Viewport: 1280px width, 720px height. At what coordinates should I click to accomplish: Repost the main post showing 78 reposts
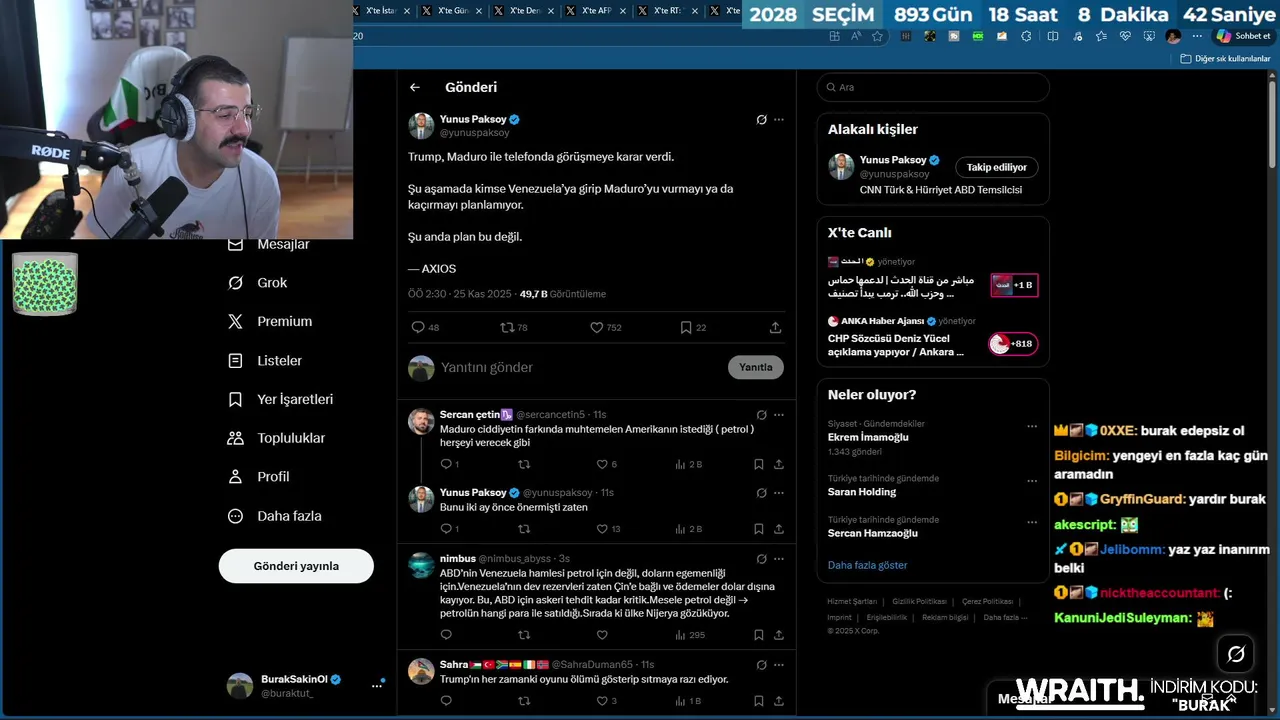point(514,327)
